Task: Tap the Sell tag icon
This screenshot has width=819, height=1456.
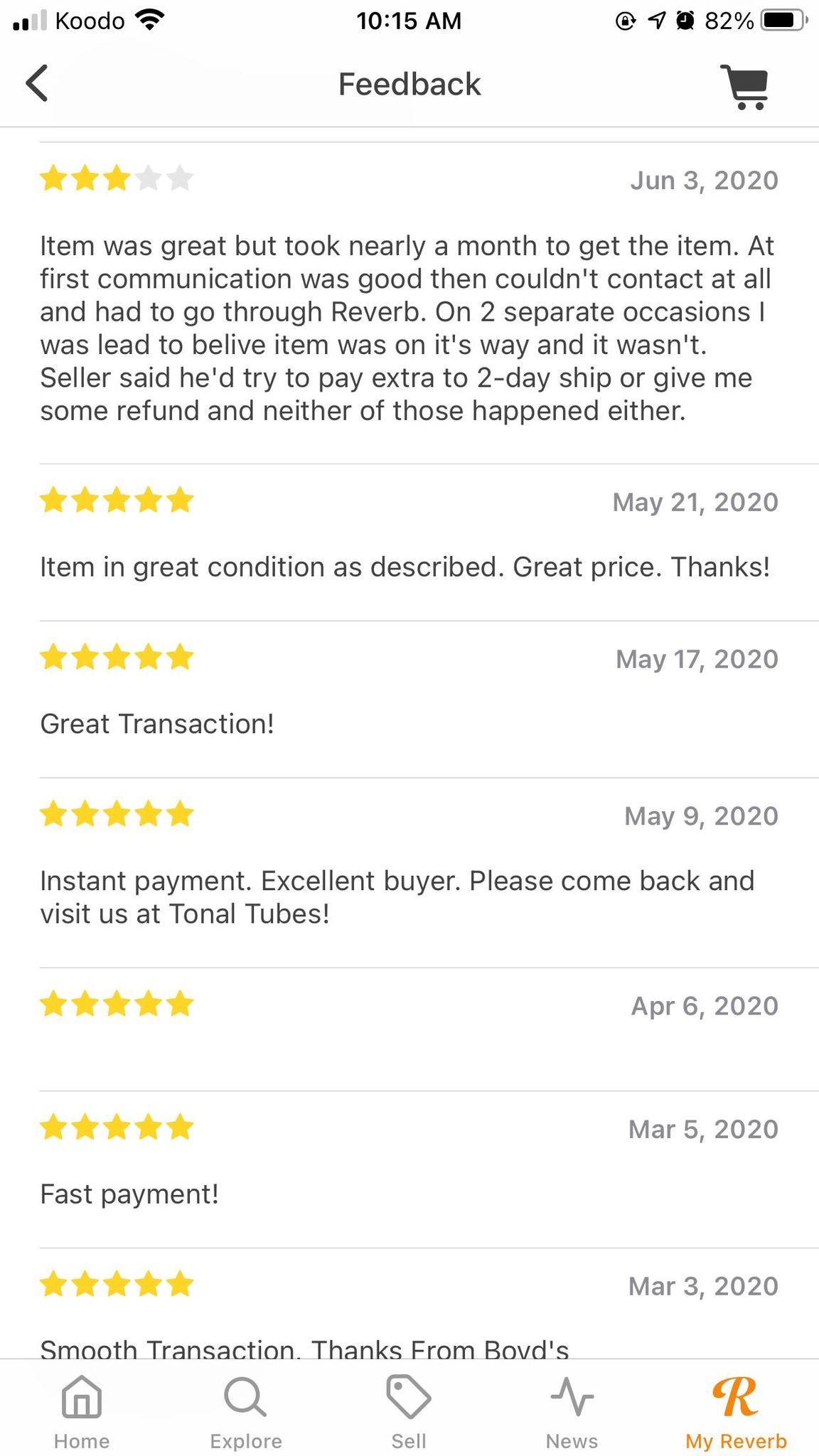Action: [x=409, y=1396]
